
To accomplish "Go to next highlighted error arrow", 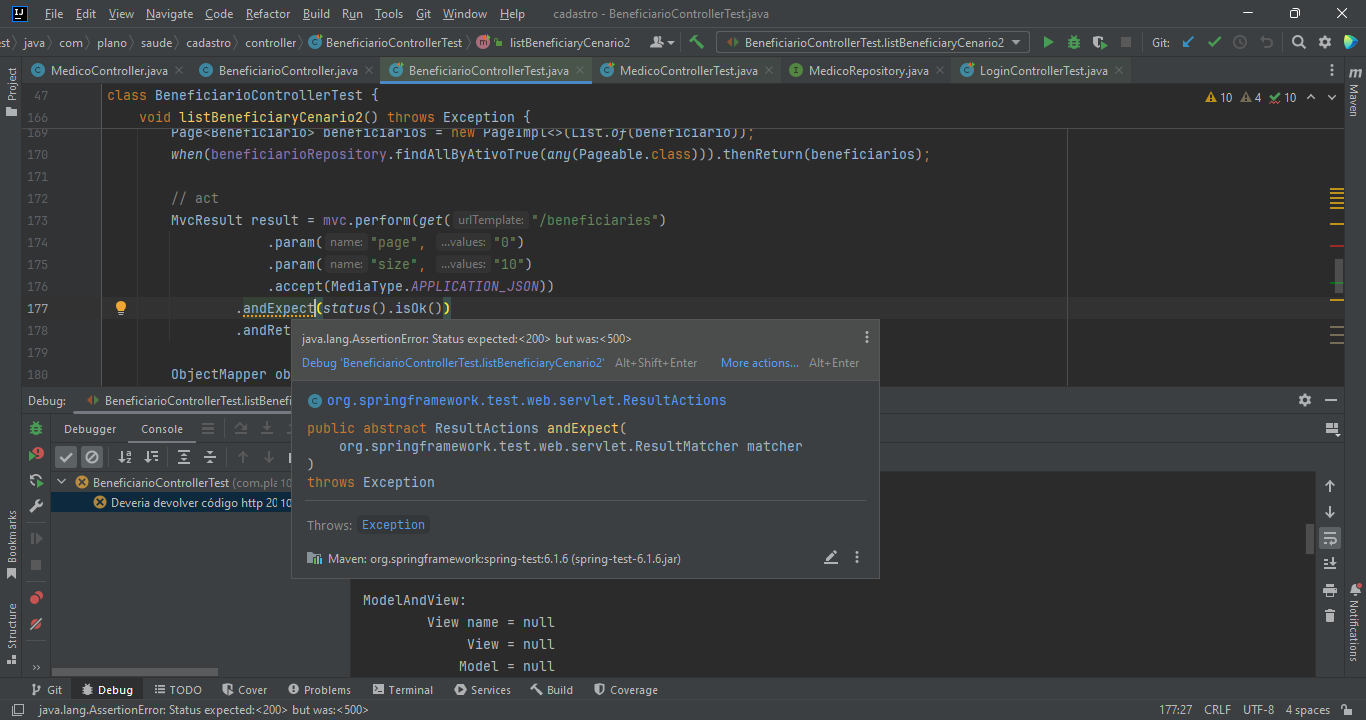I will (x=1332, y=98).
